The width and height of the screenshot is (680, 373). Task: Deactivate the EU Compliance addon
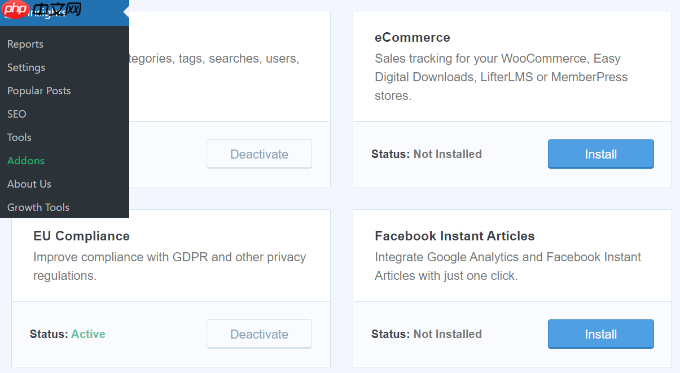pyautogui.click(x=259, y=334)
